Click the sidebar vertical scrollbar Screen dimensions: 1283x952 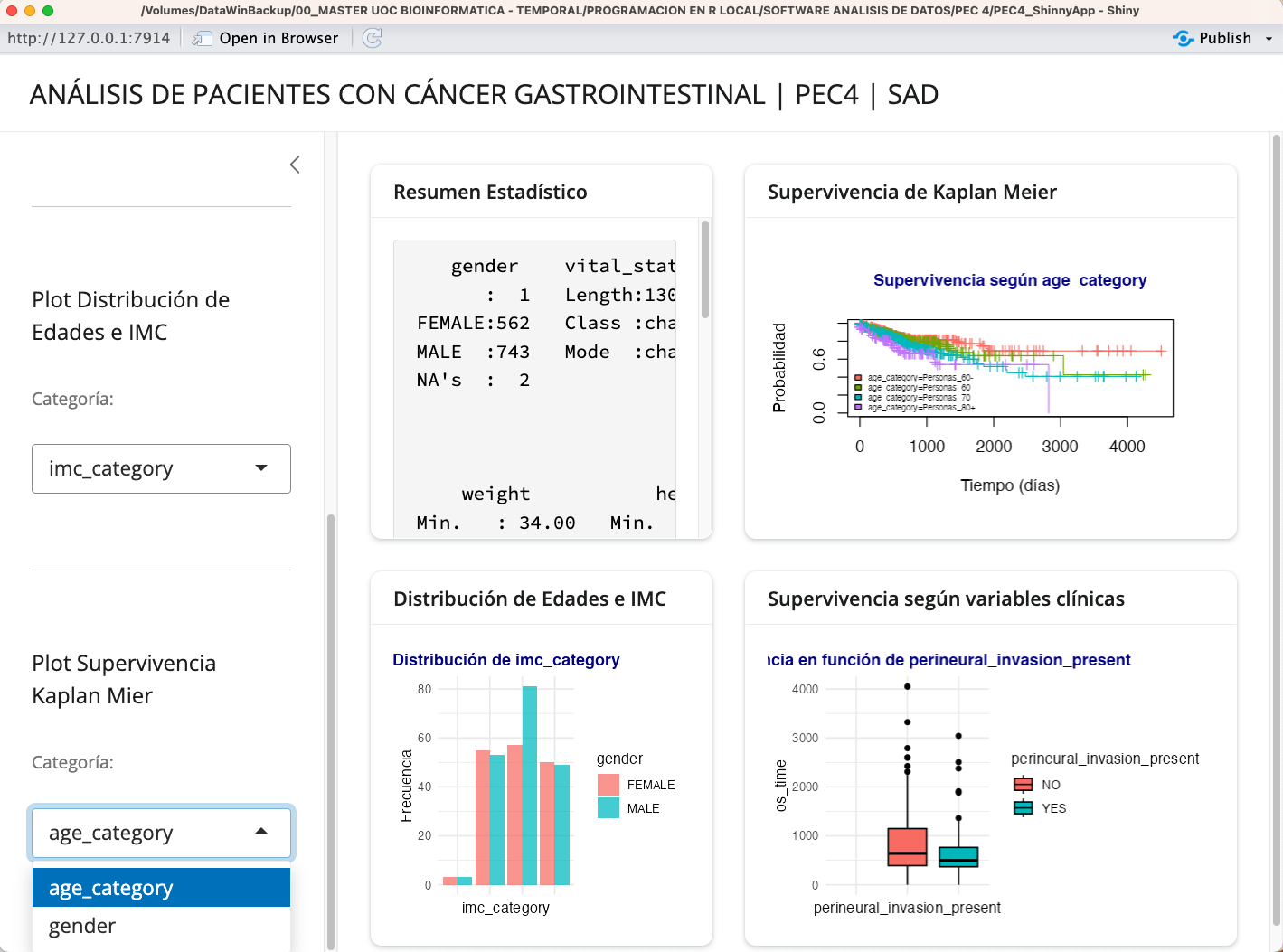pyautogui.click(x=331, y=723)
